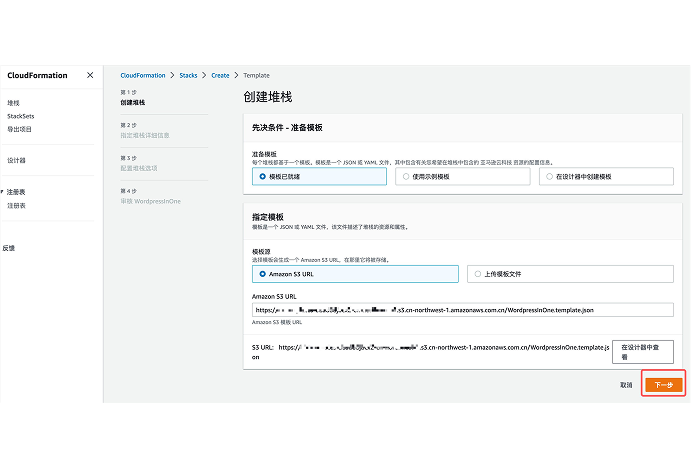Click the orange 下一步 button
This screenshot has height=469, width=691.
pos(662,384)
